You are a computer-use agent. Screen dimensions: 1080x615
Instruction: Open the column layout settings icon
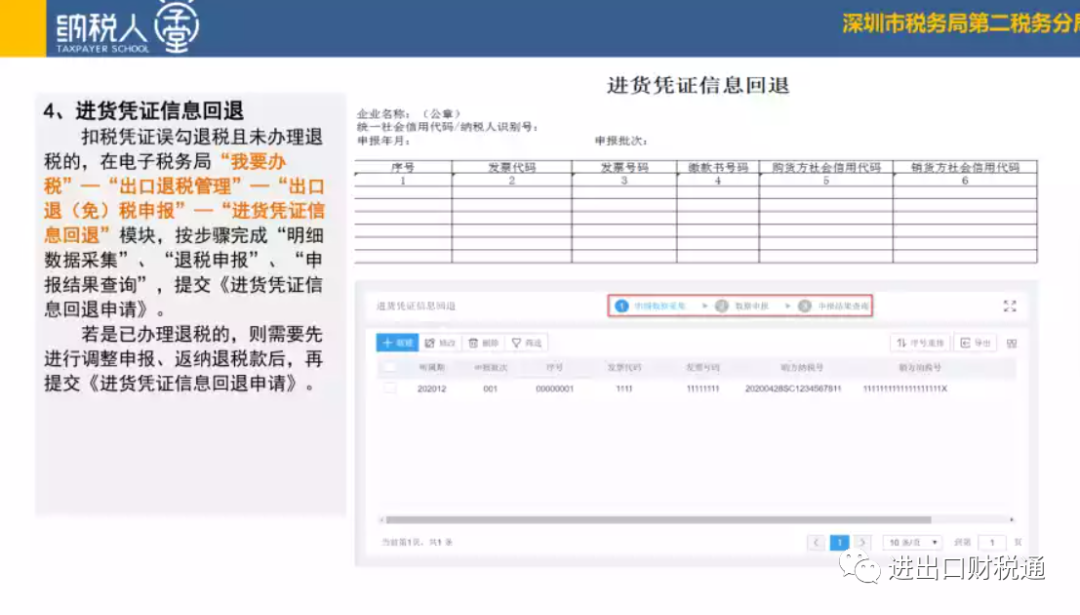tap(1012, 343)
